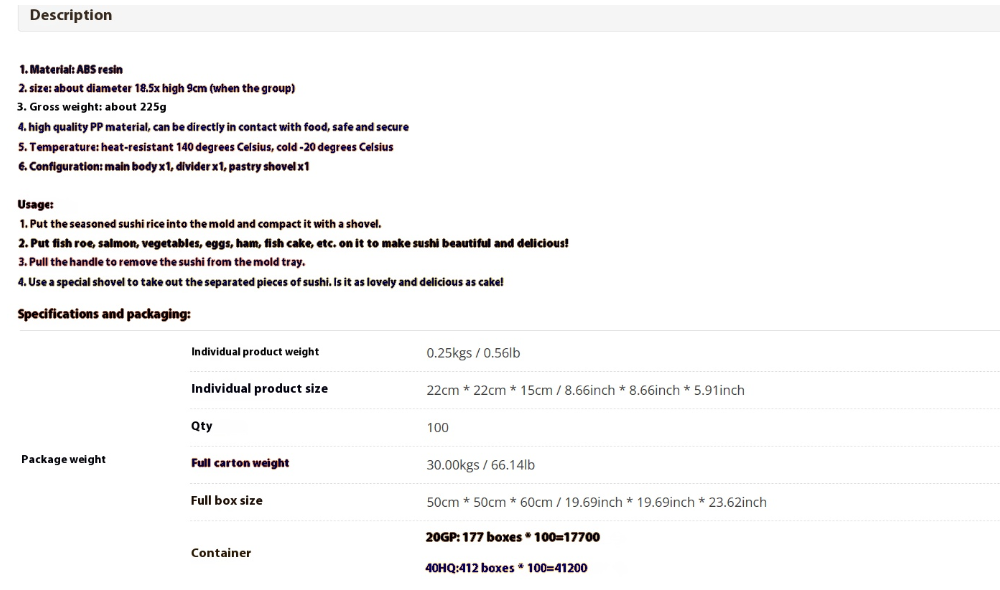This screenshot has width=1000, height=590.
Task: Select the heat-resistant temperature line
Action: coord(205,147)
